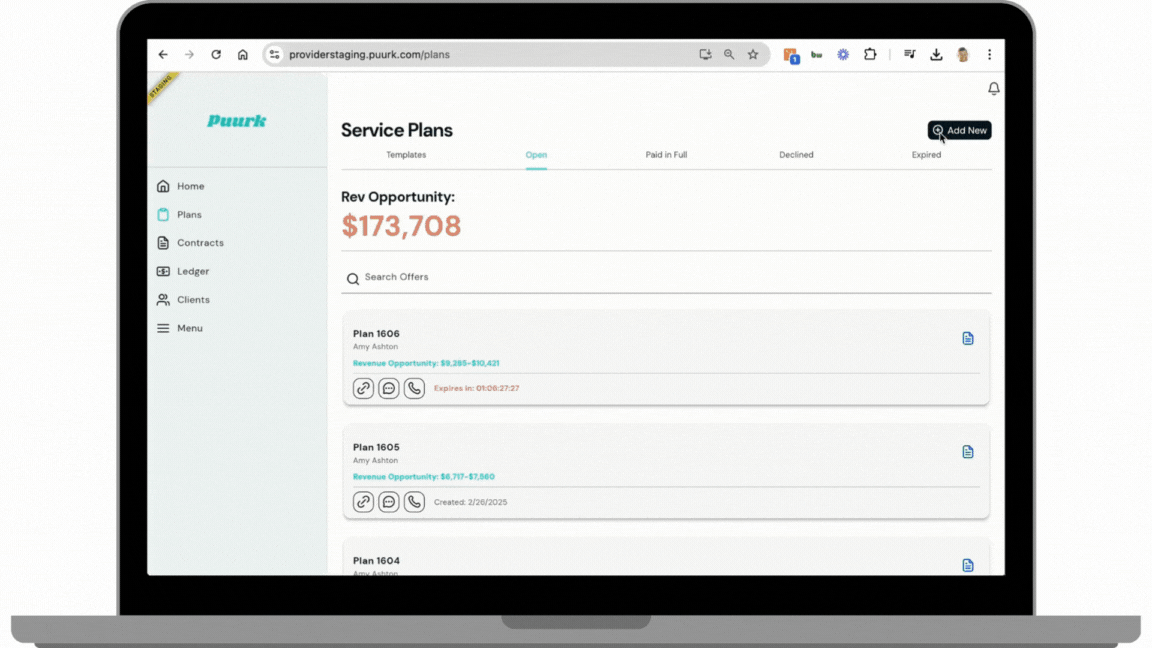Open Plan 1605 title
The height and width of the screenshot is (648, 1152).
coord(376,447)
